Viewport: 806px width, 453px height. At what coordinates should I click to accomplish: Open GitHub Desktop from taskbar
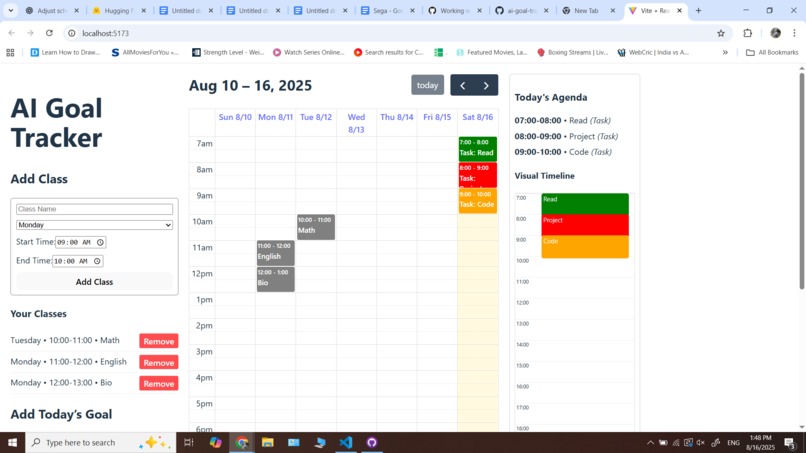372,442
